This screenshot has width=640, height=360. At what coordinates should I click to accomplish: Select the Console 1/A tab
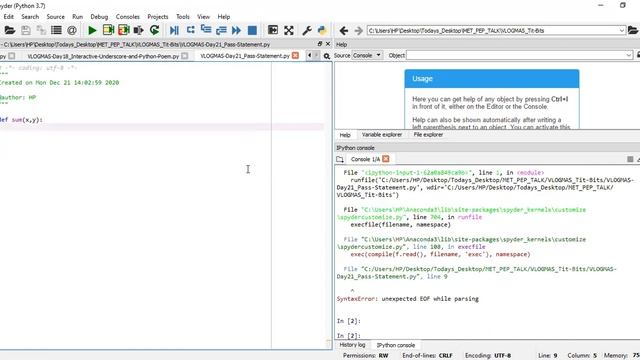[365, 159]
